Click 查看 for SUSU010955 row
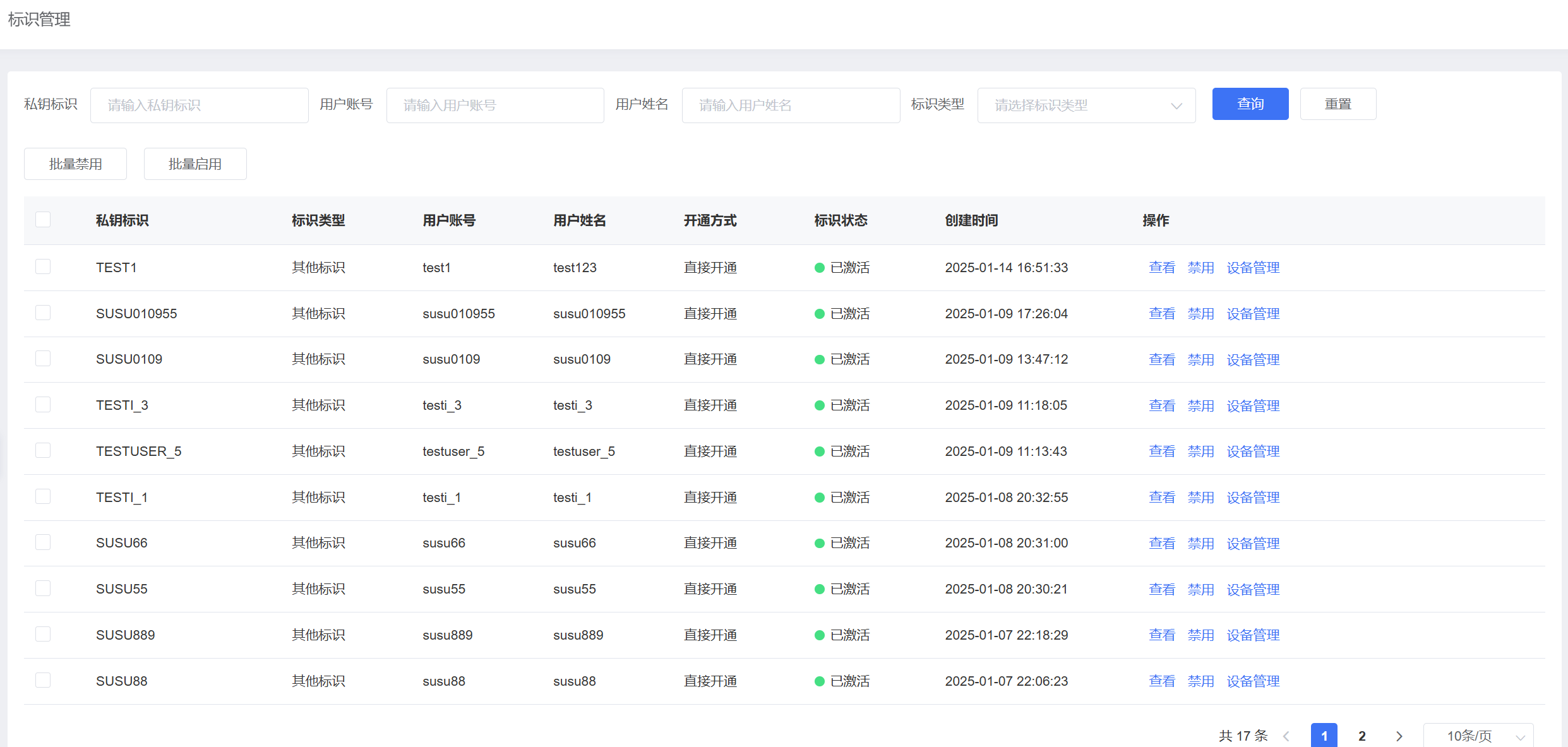The width and height of the screenshot is (1568, 747). click(1162, 314)
